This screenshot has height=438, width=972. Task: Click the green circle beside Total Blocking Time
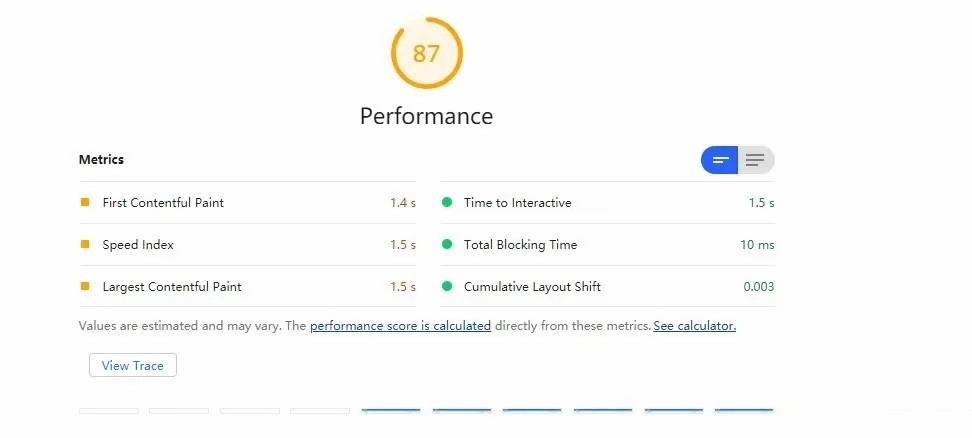point(447,244)
